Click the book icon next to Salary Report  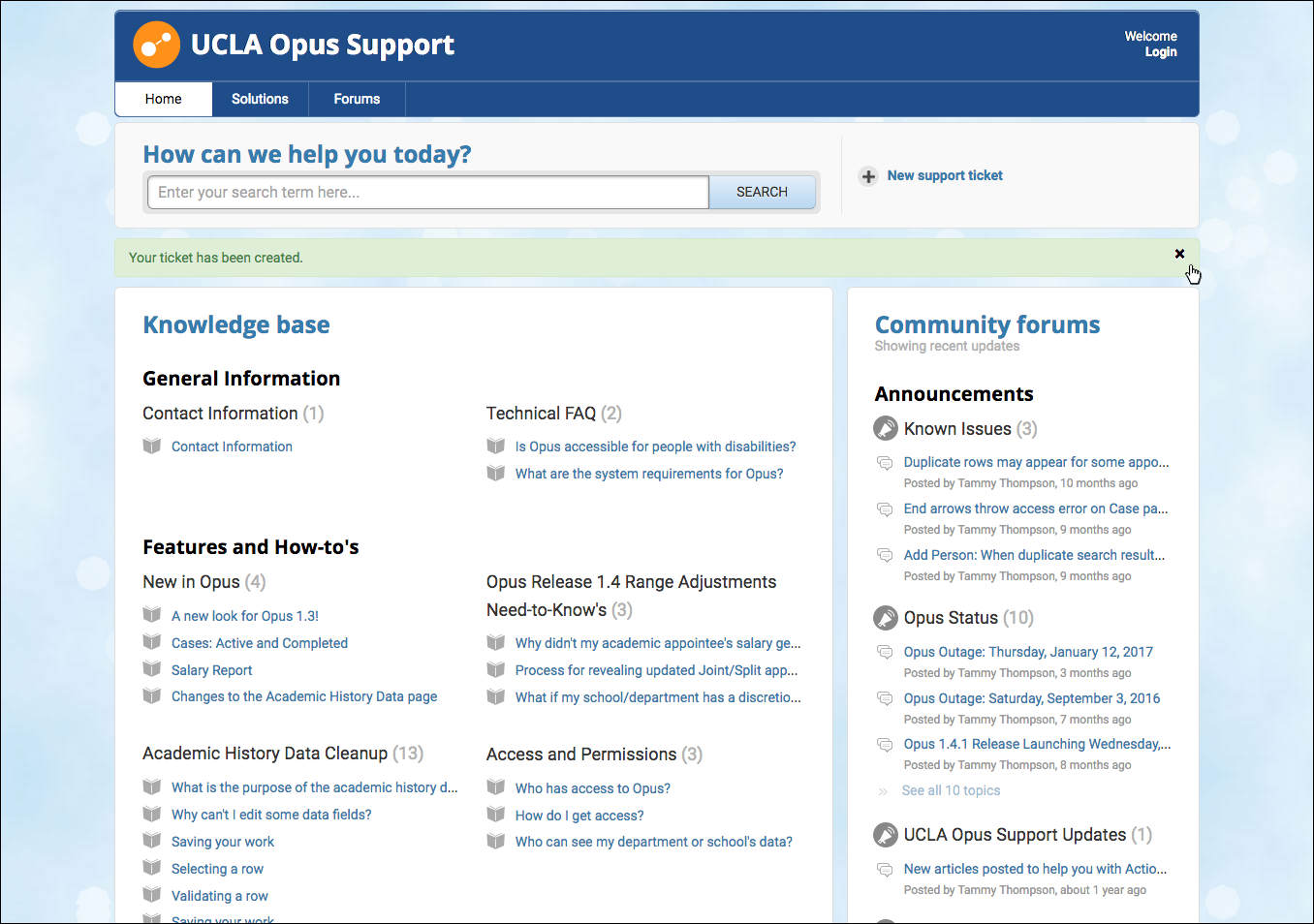click(x=152, y=669)
